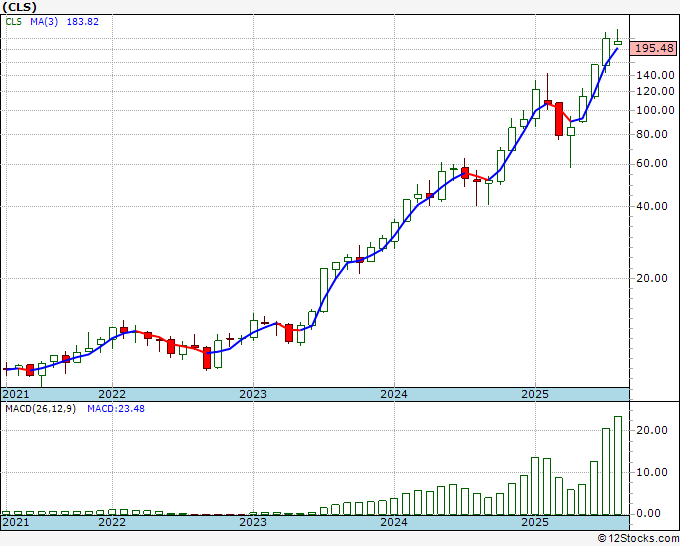Click the tallest MACD histogram bar
Screen dimensions: 680x546
pyautogui.click(x=618, y=465)
